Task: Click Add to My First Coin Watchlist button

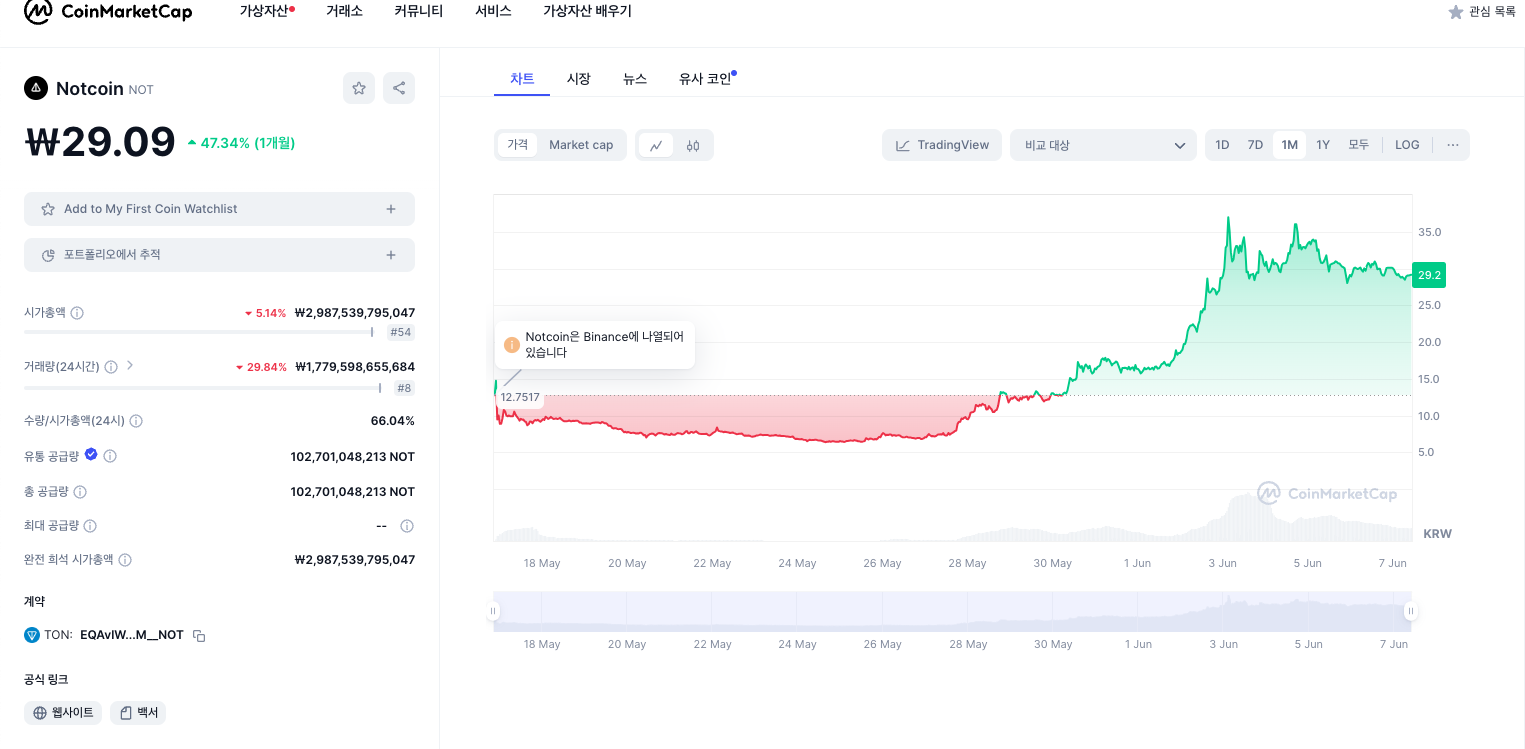Action: pyautogui.click(x=219, y=209)
